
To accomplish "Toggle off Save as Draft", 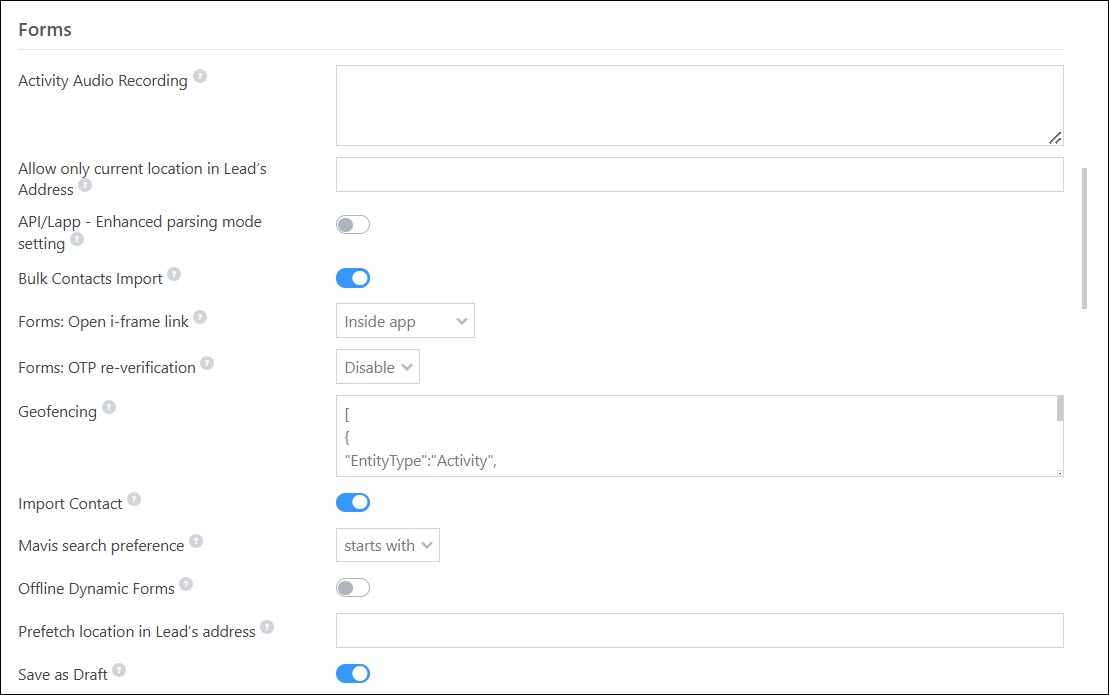I will pyautogui.click(x=353, y=674).
